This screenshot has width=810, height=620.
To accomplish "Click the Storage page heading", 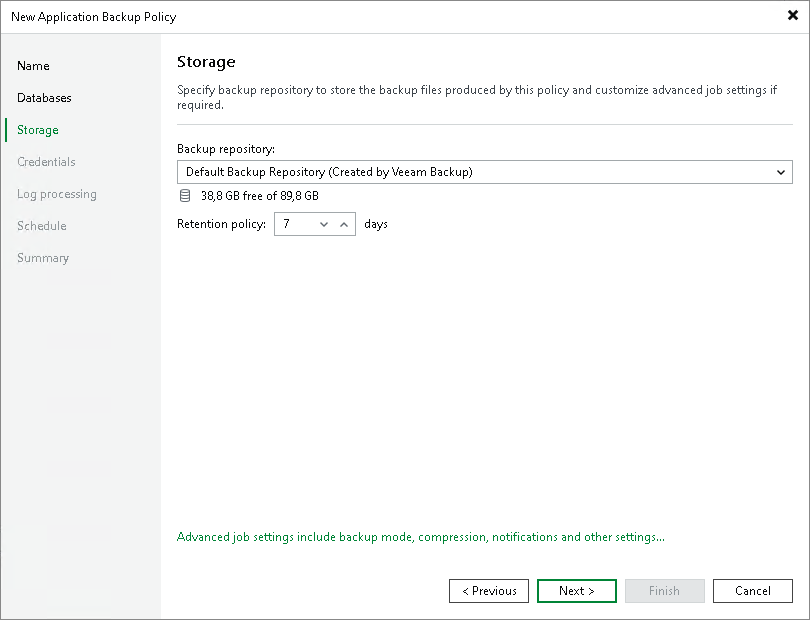I will (205, 61).
